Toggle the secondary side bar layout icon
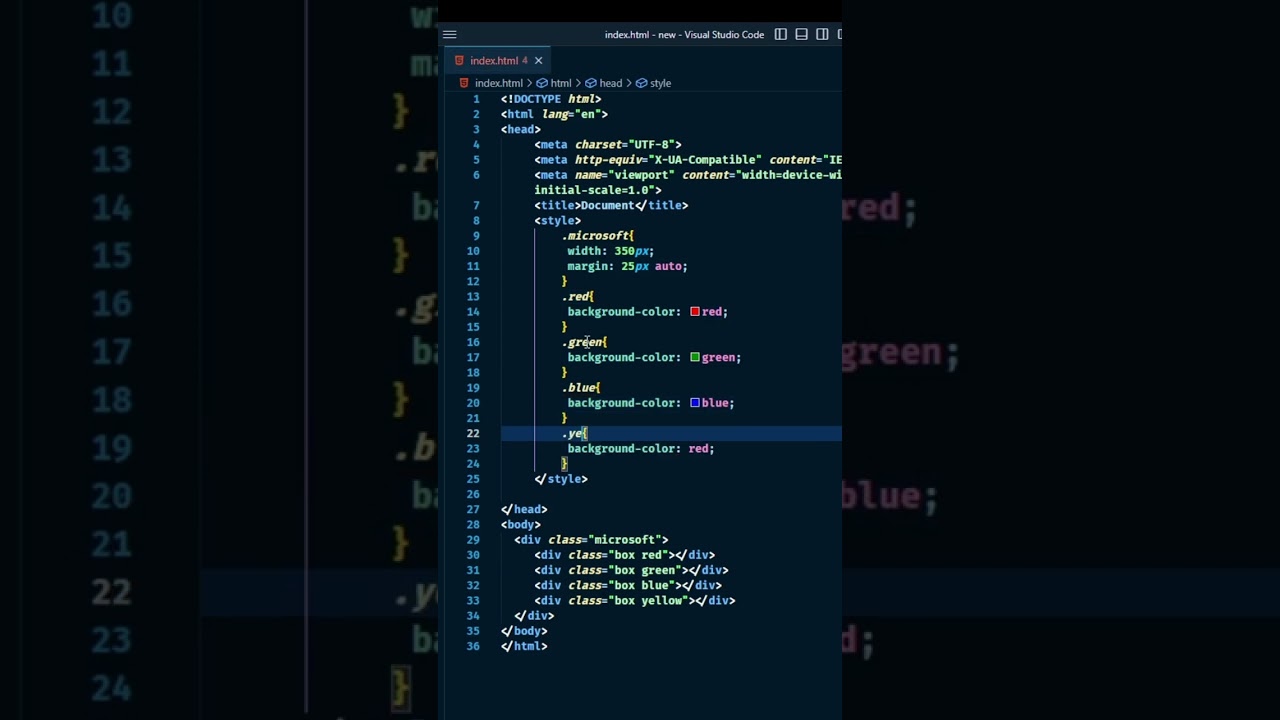This screenshot has height=720, width=1280. pyautogui.click(x=822, y=34)
